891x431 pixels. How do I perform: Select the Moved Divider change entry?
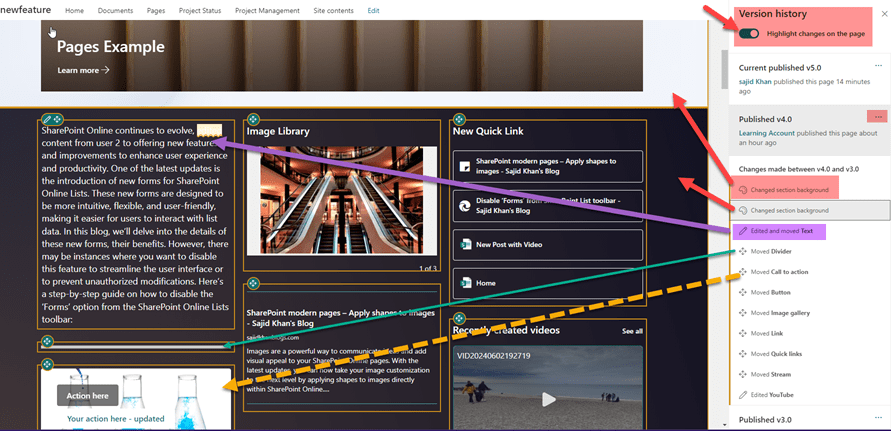771,251
